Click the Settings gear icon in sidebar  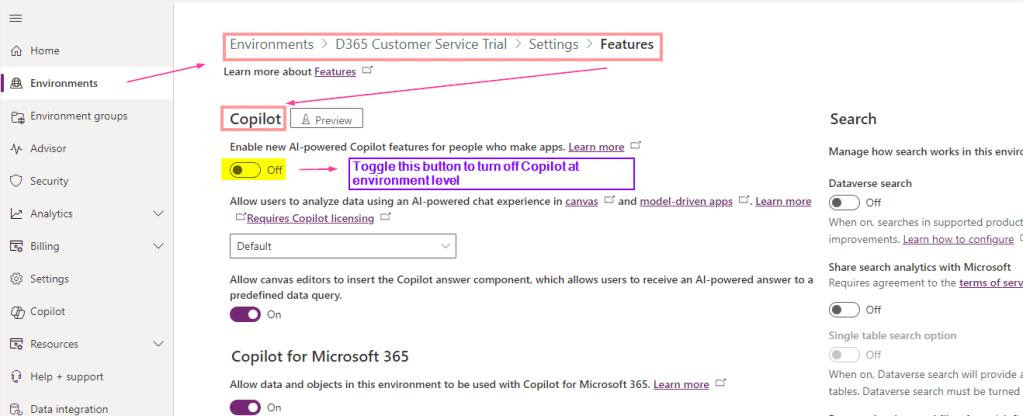16,279
